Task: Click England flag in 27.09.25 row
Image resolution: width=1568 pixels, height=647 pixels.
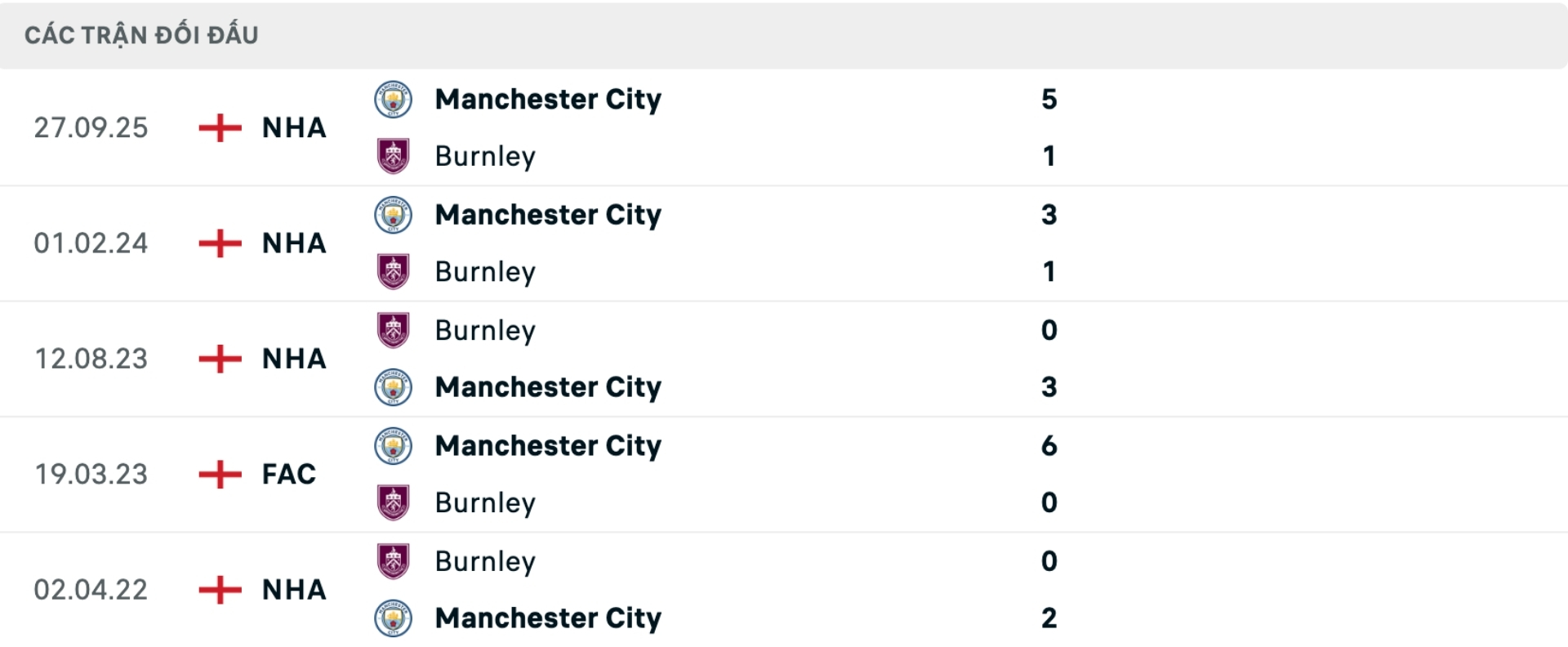Action: (220, 127)
